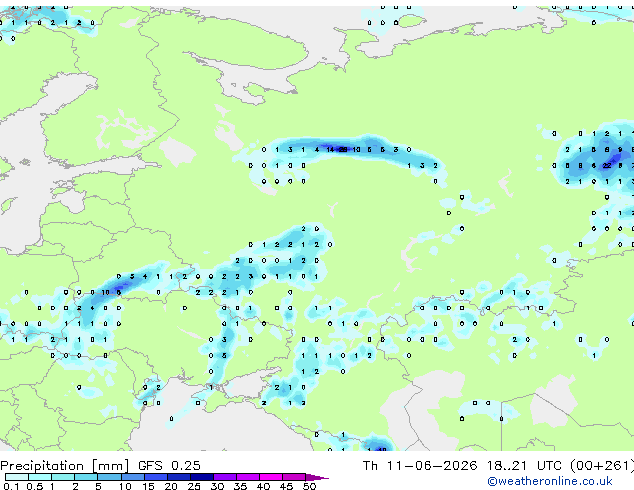The height and width of the screenshot is (490, 634).
Task: Click legend scale label "40"
Action: 263,486
